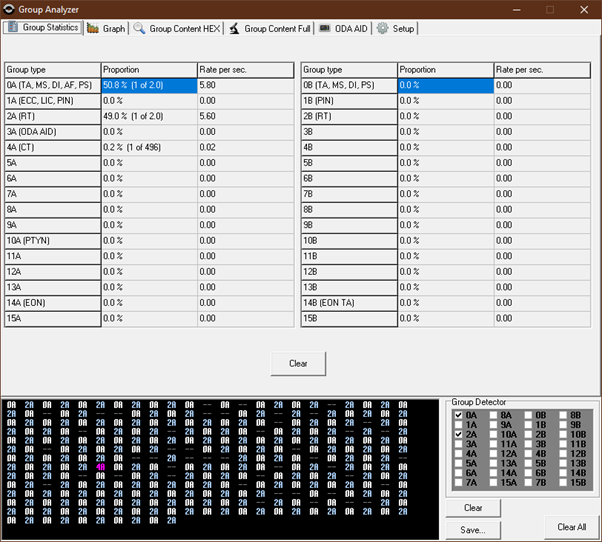Uncheck the 2A group detector checkbox
602x542 pixels.
pyautogui.click(x=459, y=435)
